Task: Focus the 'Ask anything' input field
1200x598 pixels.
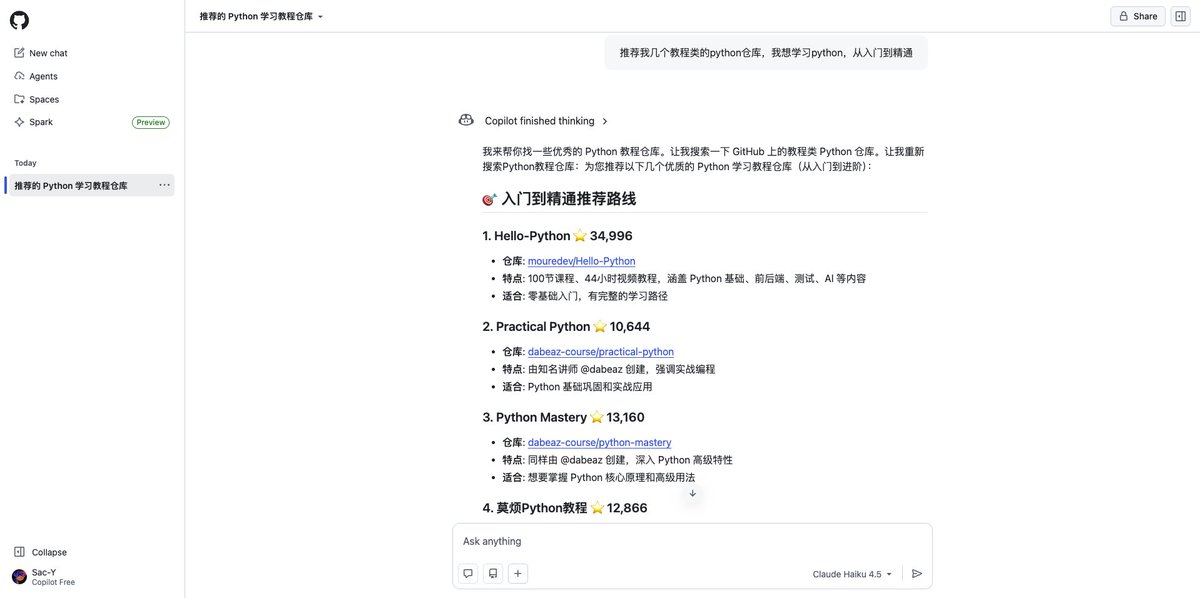Action: [x=692, y=541]
